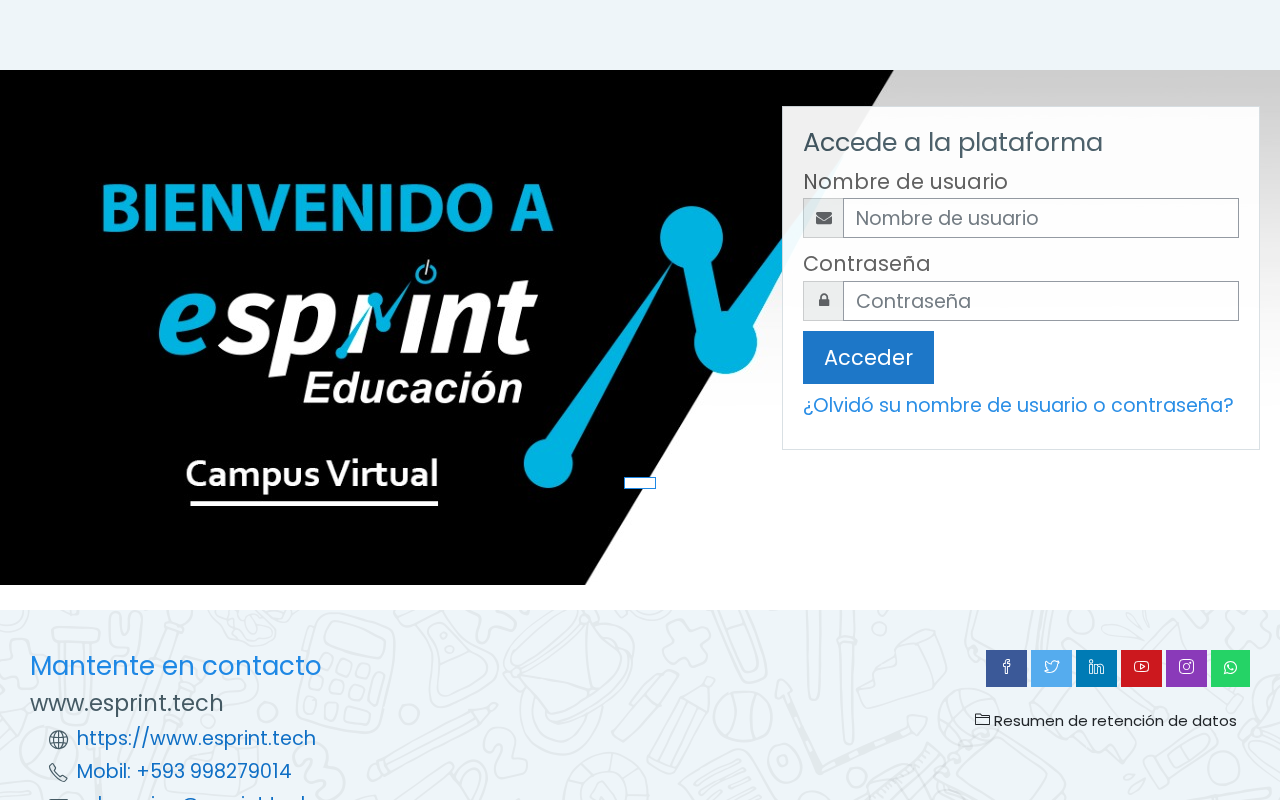
Task: Click the 'Accede a la plataforma' heading
Action: click(x=953, y=142)
